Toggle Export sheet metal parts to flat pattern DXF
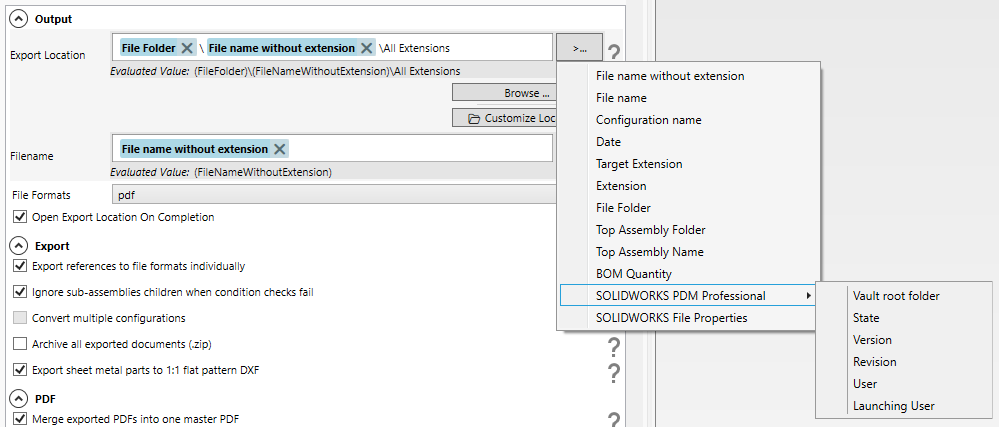The width and height of the screenshot is (999, 427). (20, 370)
